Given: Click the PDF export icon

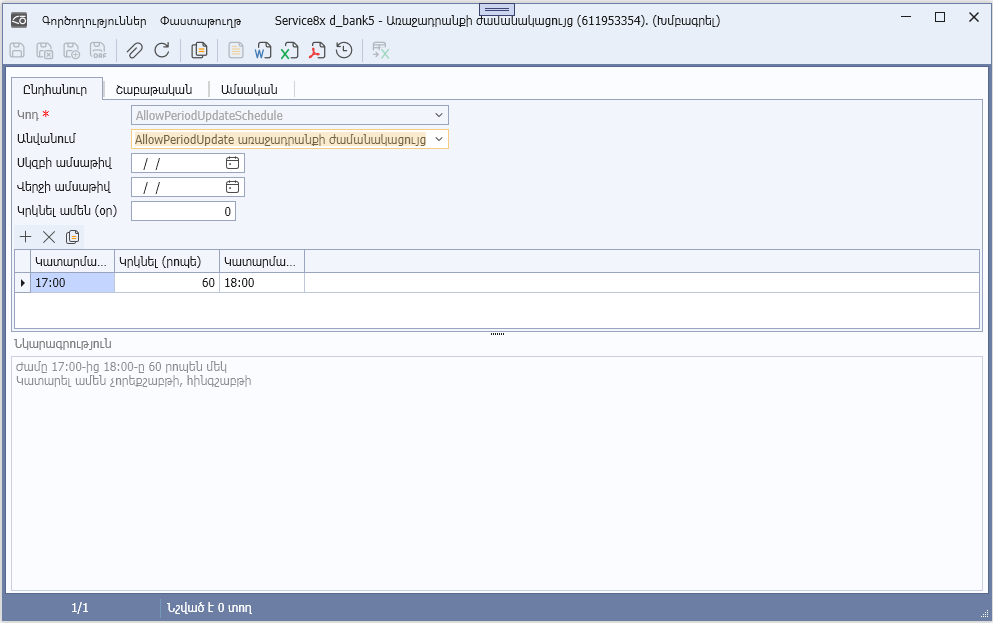Looking at the screenshot, I should 317,50.
